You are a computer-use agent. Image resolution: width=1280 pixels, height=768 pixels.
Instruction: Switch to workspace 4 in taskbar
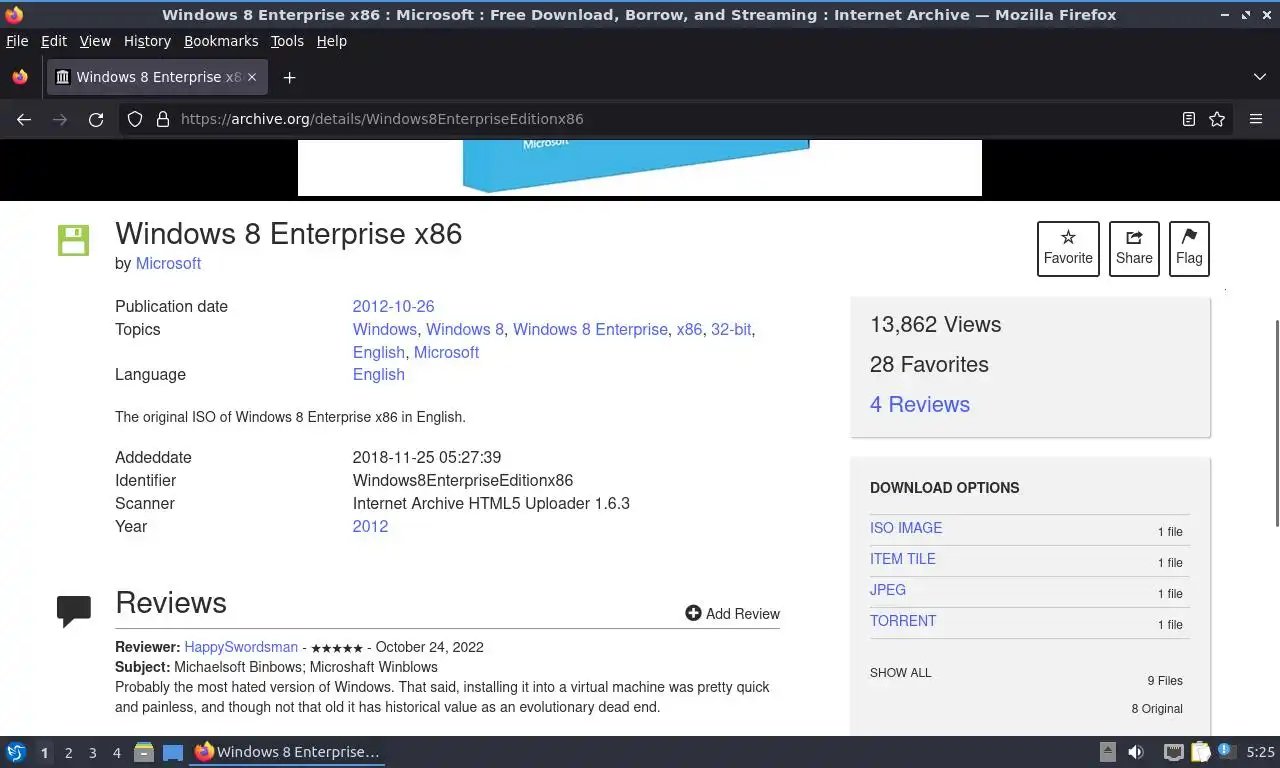116,753
